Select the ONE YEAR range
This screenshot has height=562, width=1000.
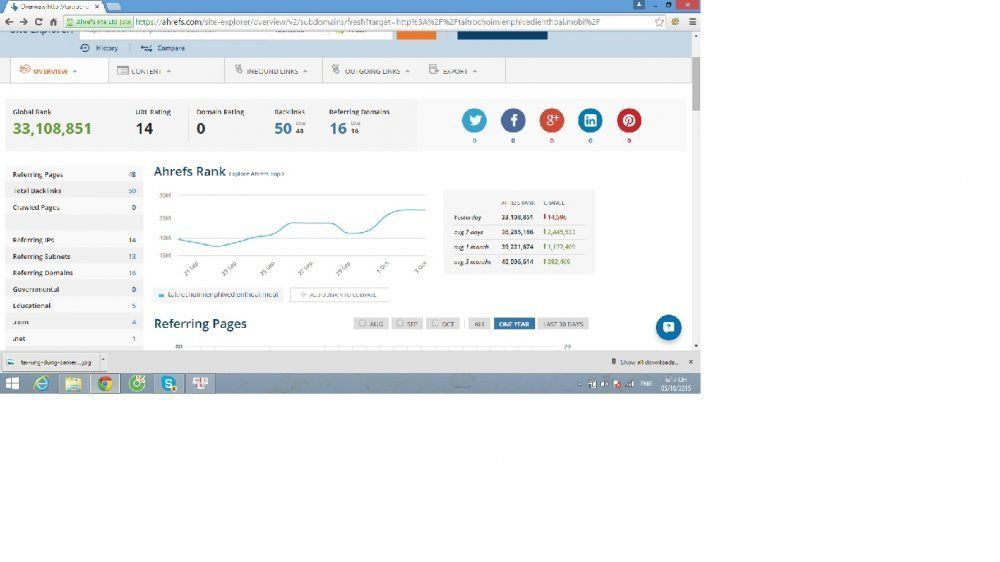click(514, 324)
